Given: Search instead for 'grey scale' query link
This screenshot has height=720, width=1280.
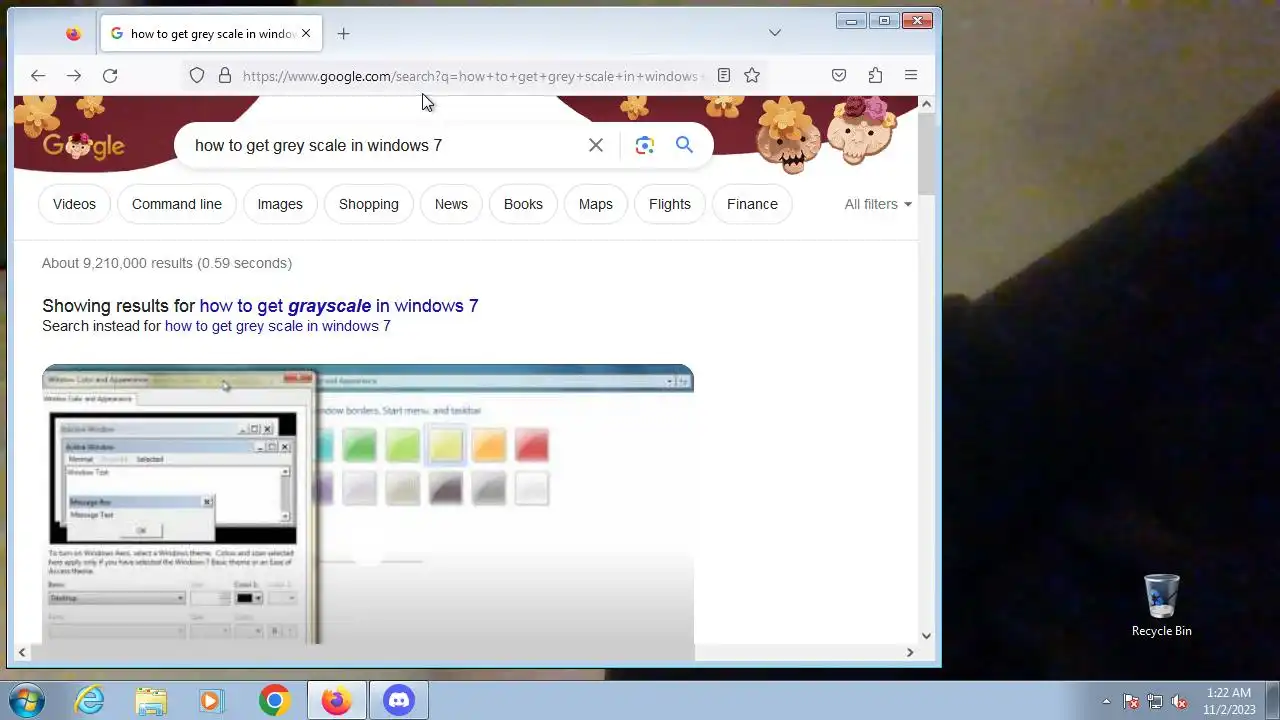Looking at the screenshot, I should pos(277,326).
